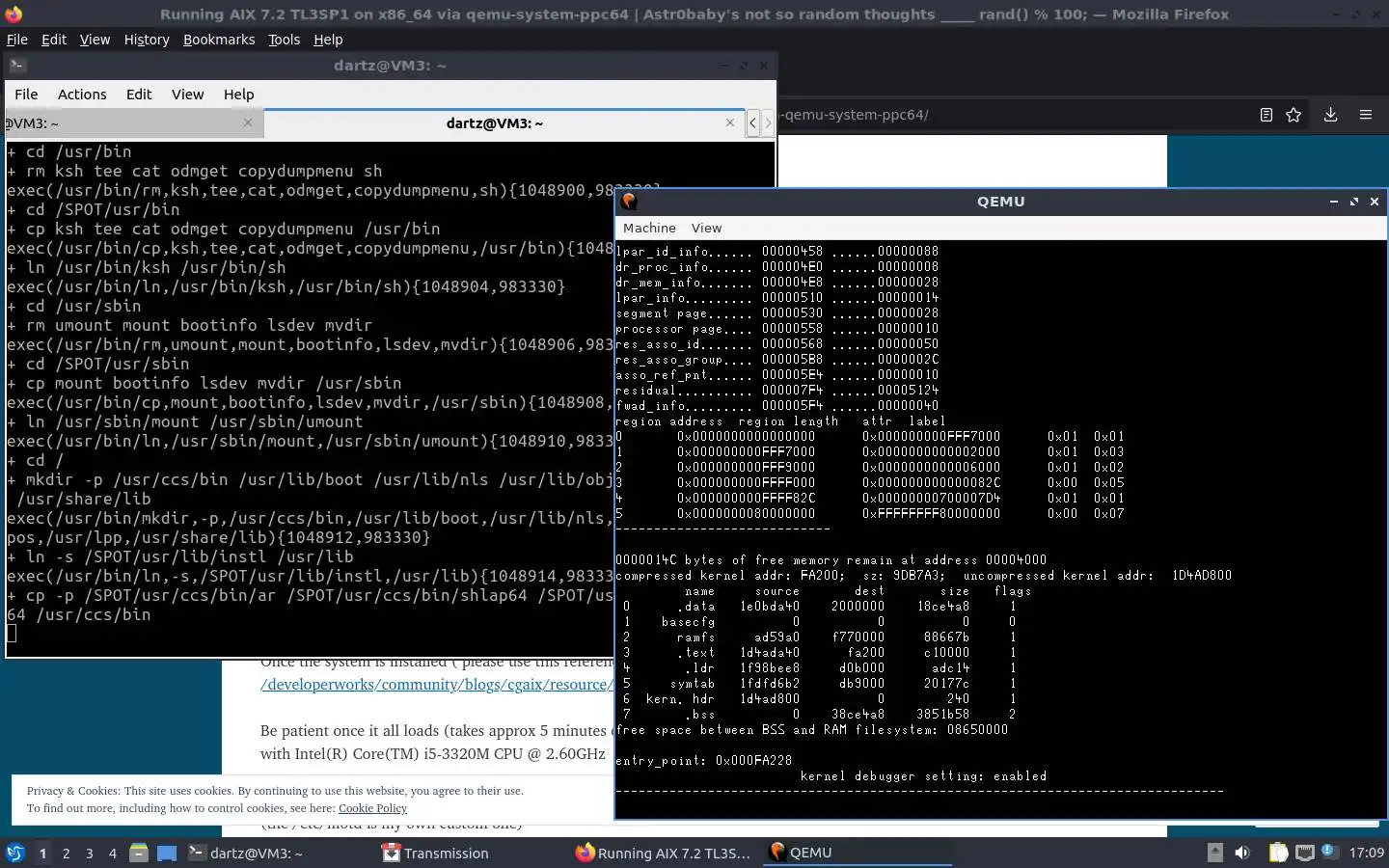The height and width of the screenshot is (868, 1389).
Task: Click '+ cd /SPOT/usr/sbin' terminal line
Action: tap(97, 364)
